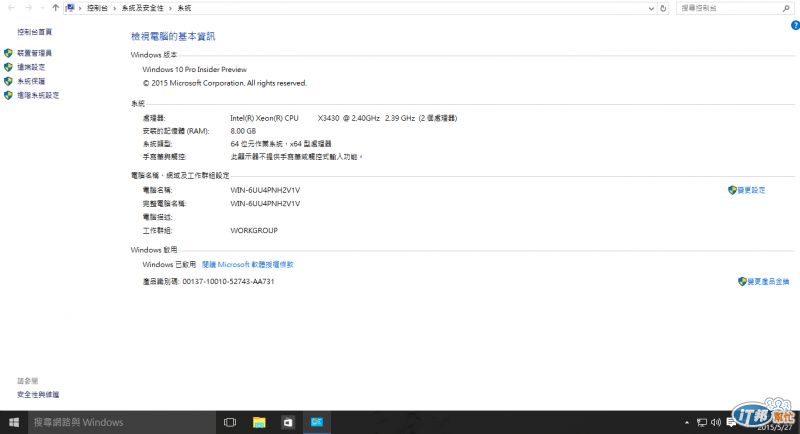Screen dimensions: 800x434
Task: Click Control Panel breadcrumb in address bar
Action: (x=97, y=8)
